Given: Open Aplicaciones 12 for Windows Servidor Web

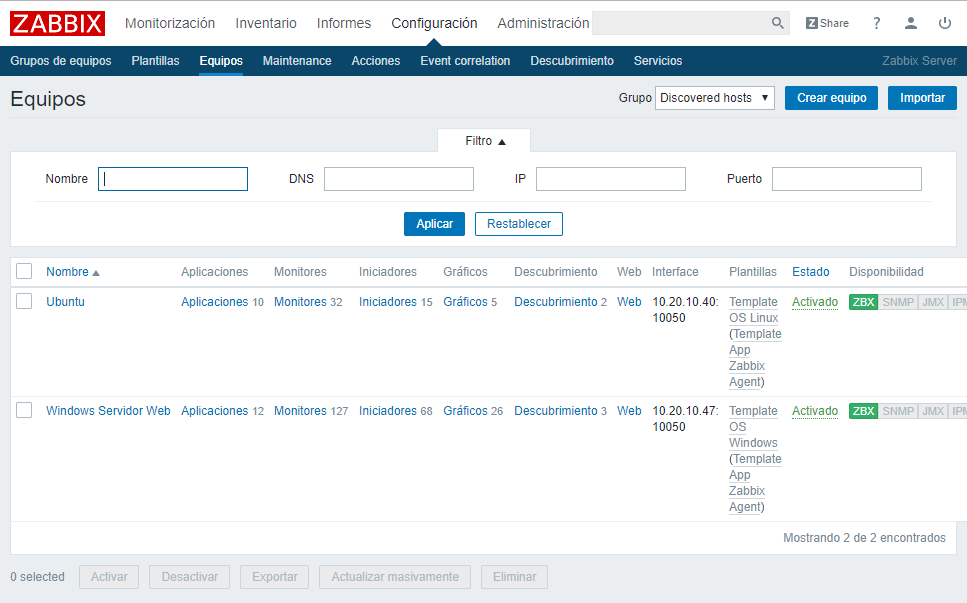Looking at the screenshot, I should pos(215,411).
